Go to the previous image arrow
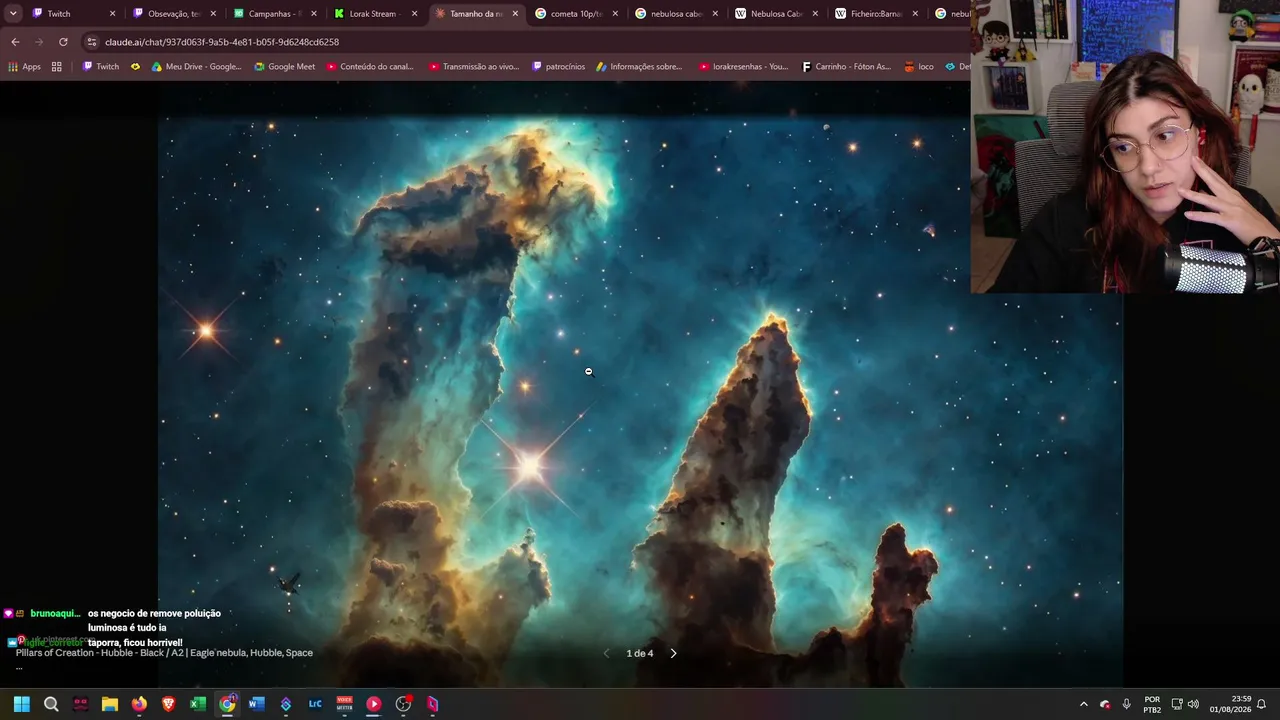 pos(606,653)
